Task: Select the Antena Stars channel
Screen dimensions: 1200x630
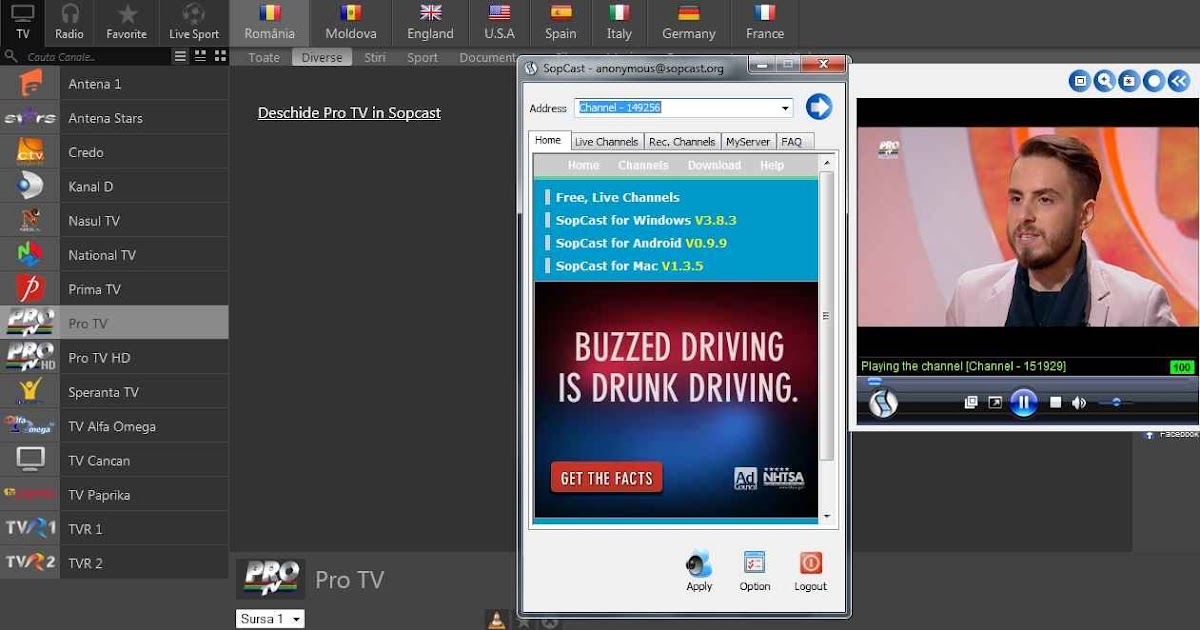Action: coord(114,118)
